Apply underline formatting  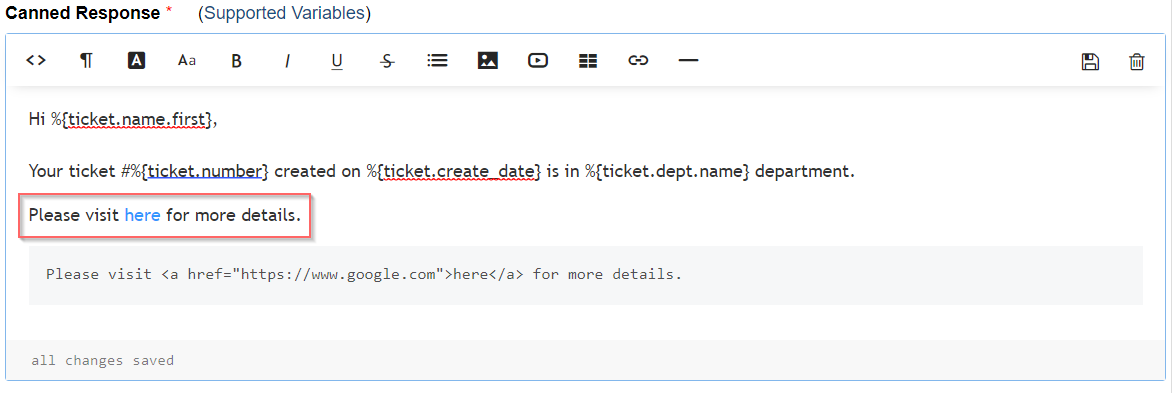[x=337, y=61]
